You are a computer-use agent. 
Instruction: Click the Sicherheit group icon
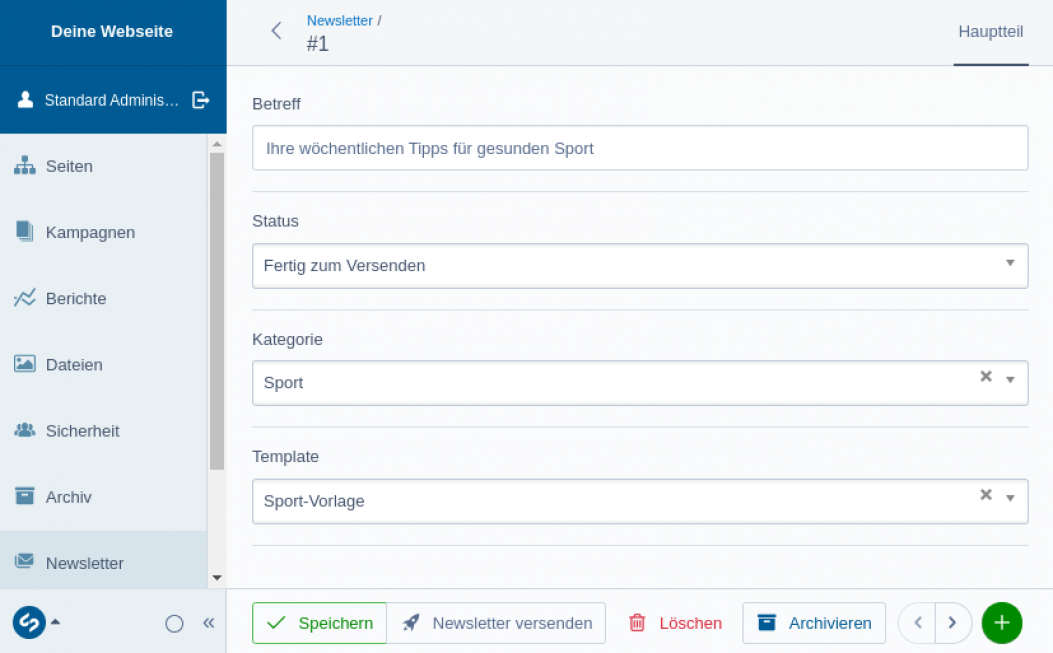[x=25, y=430]
